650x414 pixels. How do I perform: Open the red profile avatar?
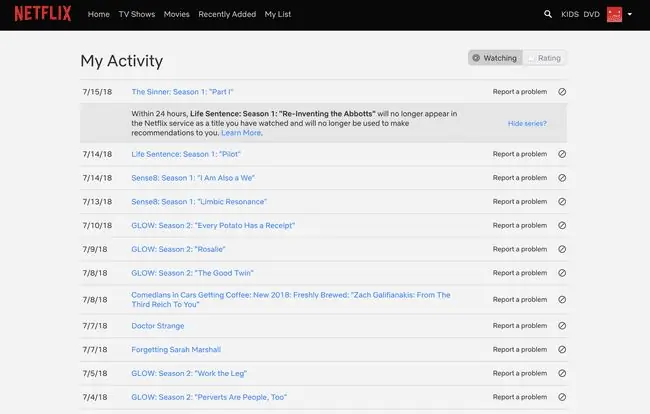pos(614,14)
